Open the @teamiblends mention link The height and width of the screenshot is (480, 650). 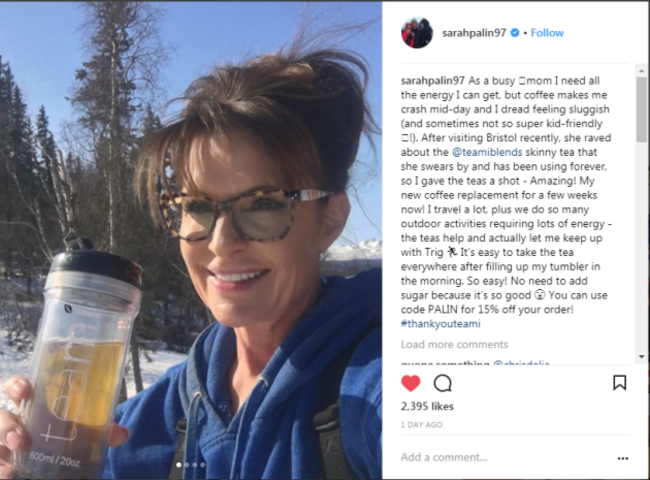point(487,152)
